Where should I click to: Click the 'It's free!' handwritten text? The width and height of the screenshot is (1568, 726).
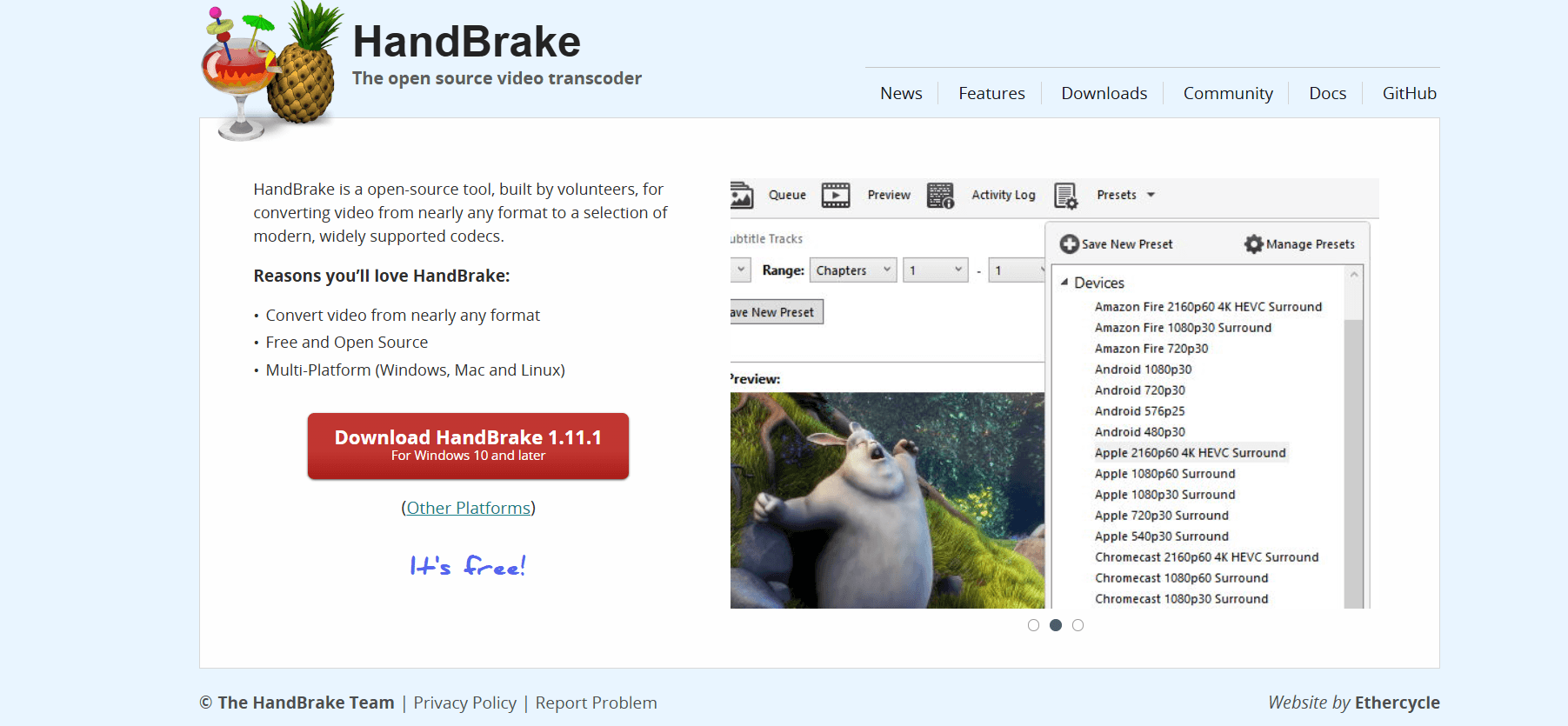click(x=468, y=566)
